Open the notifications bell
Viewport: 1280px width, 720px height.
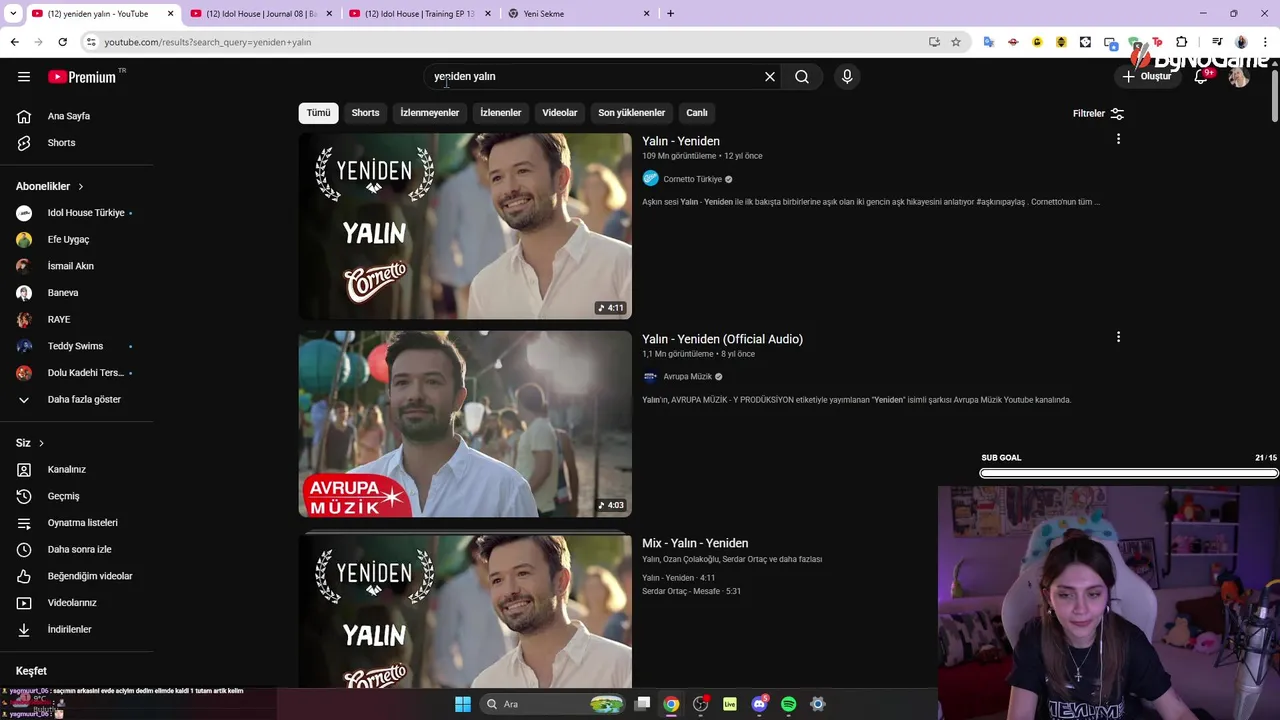click(1201, 77)
